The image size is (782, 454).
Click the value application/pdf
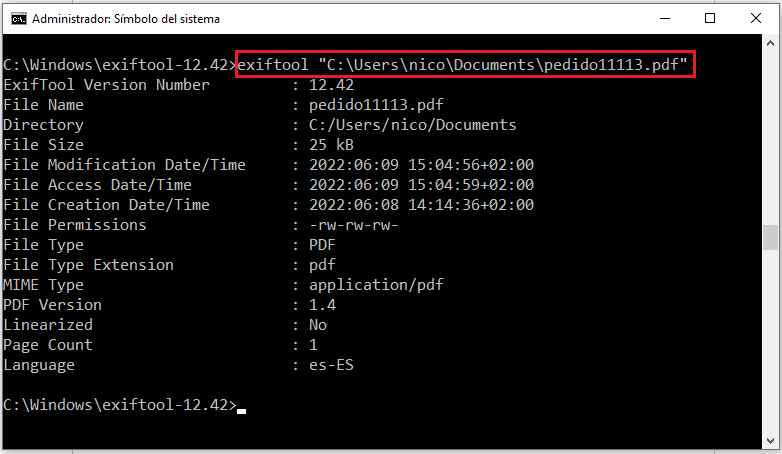376,285
